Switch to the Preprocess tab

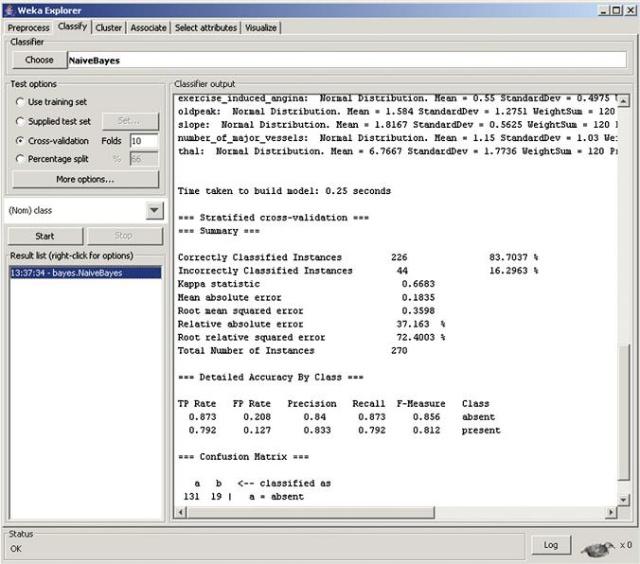point(29,28)
